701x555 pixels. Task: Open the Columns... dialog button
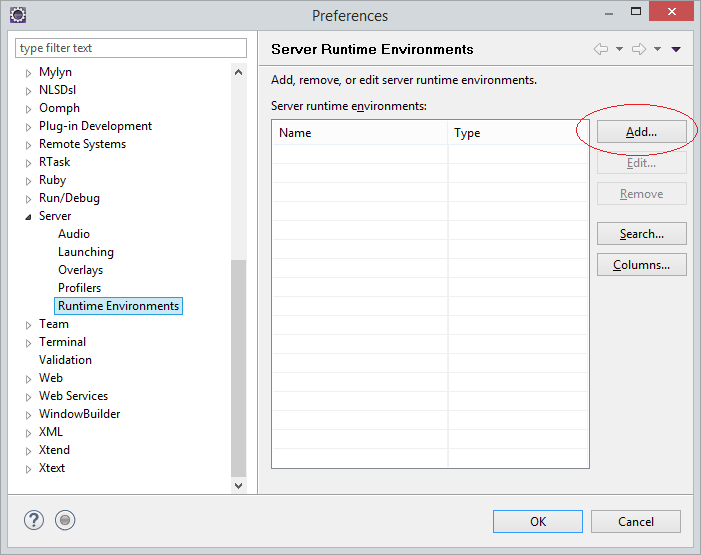pyautogui.click(x=642, y=265)
